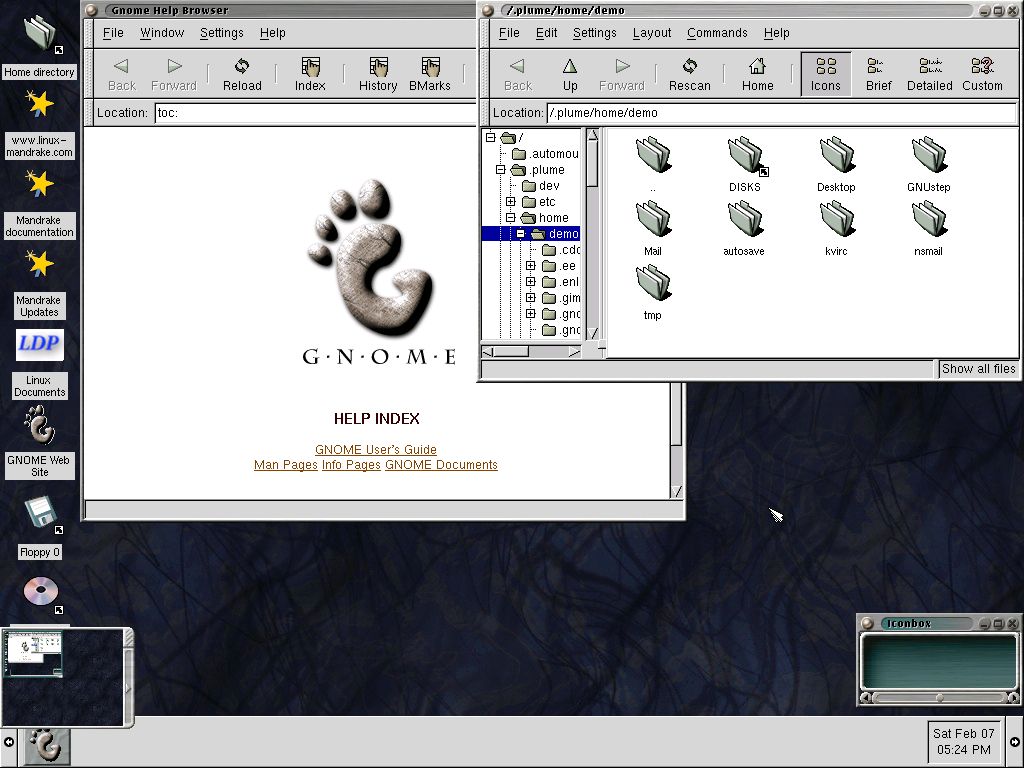
Task: Open the Index in Gnome Help Browser
Action: click(310, 73)
